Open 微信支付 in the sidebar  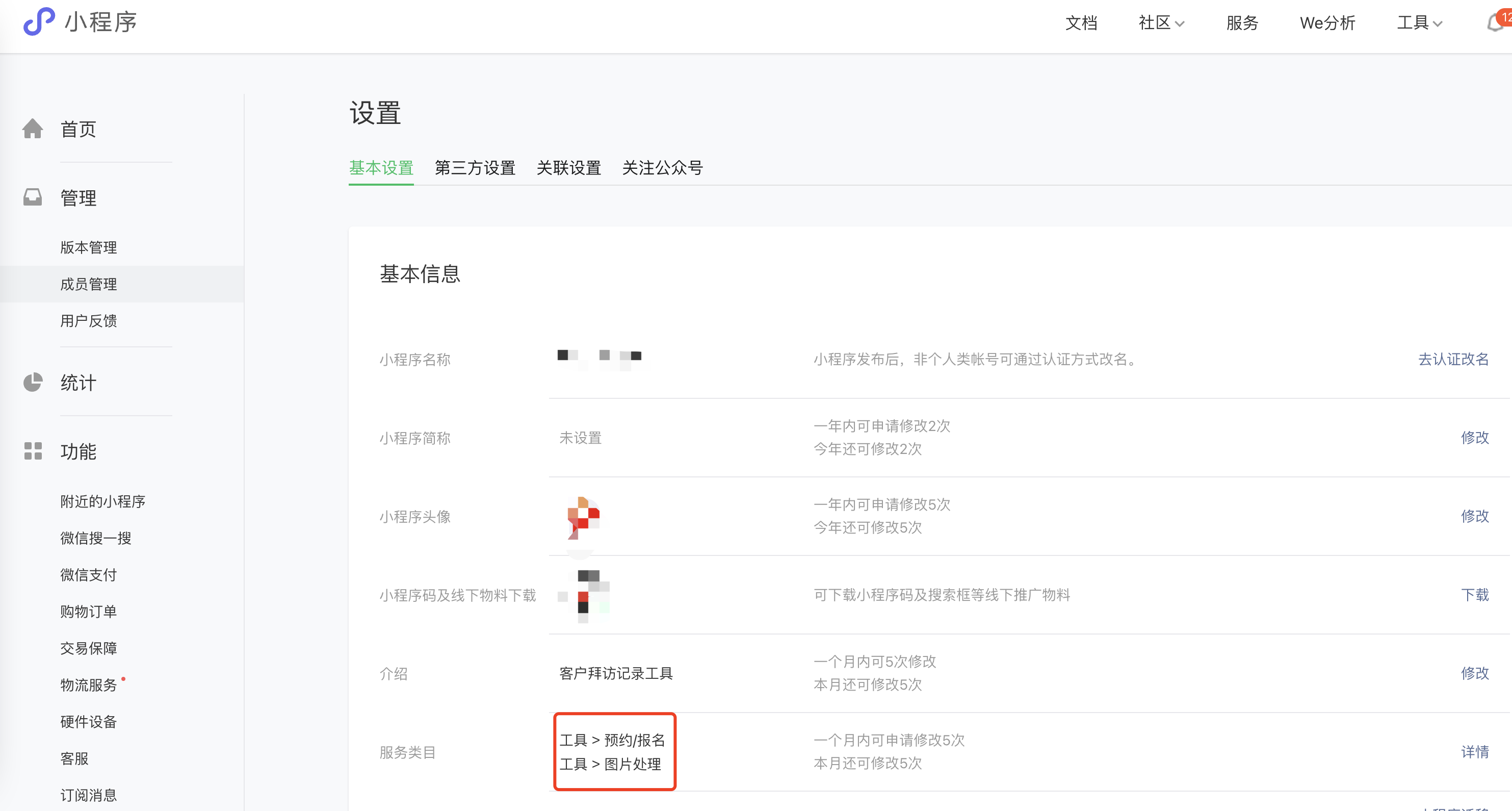[89, 575]
